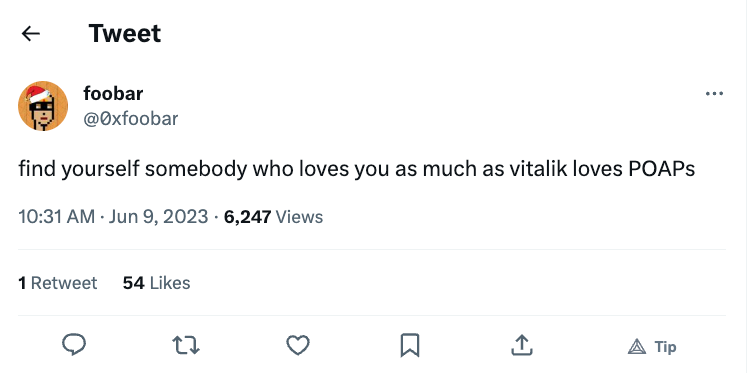Image resolution: width=747 pixels, height=373 pixels.
Task: Click the 10:31 AM timestamp
Action: [x=57, y=217]
